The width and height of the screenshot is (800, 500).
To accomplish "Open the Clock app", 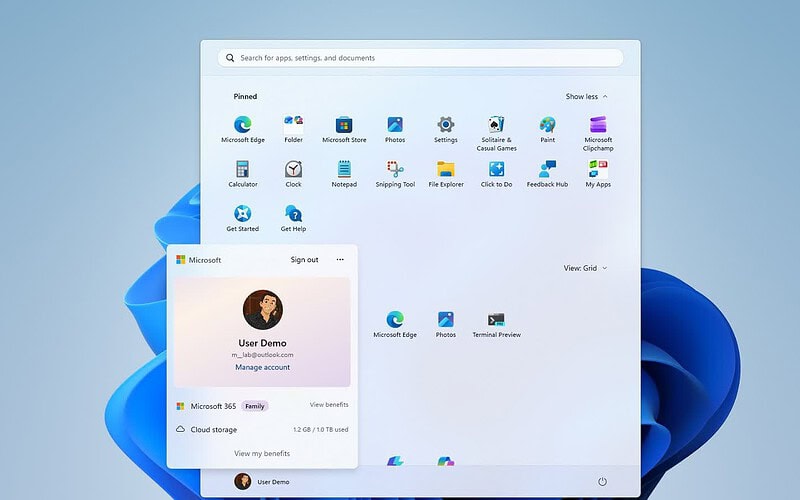I will pyautogui.click(x=293, y=174).
